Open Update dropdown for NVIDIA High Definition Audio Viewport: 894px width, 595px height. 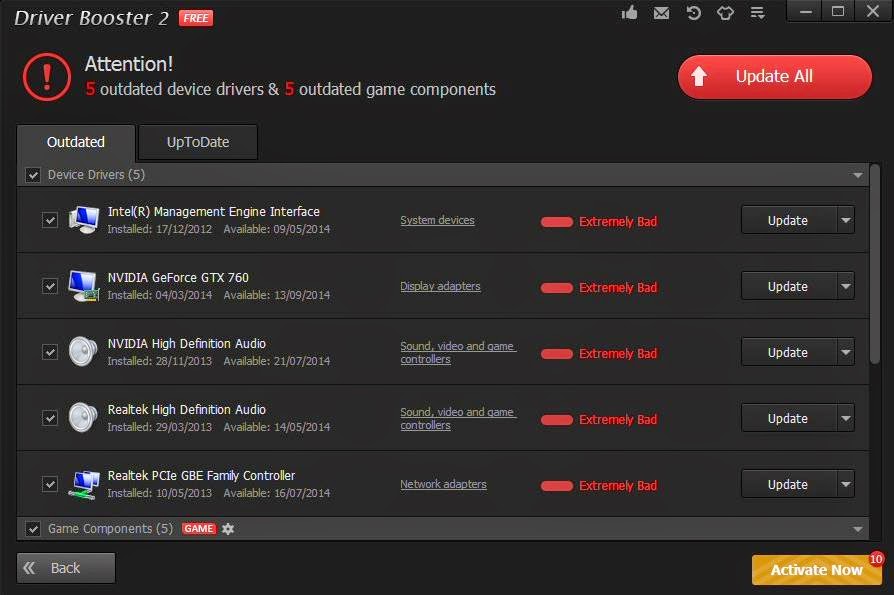[846, 352]
